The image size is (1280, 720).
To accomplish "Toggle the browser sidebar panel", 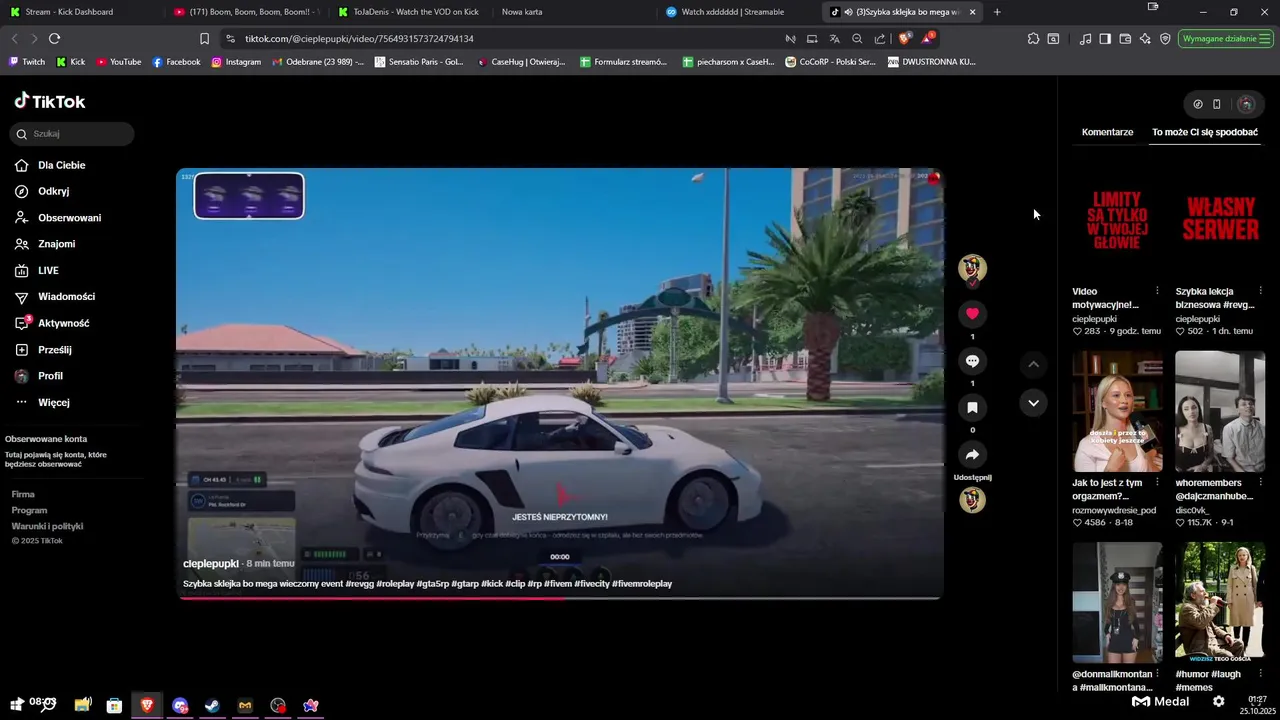I will [x=1105, y=38].
